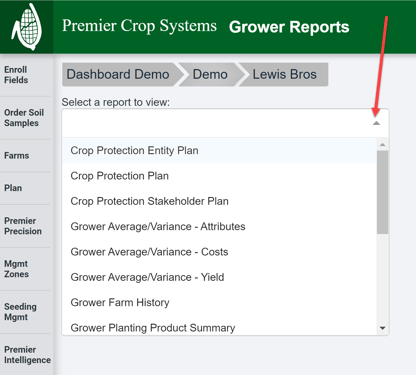Select Crop Protection Plan report
This screenshot has height=375, width=416.
coord(219,176)
